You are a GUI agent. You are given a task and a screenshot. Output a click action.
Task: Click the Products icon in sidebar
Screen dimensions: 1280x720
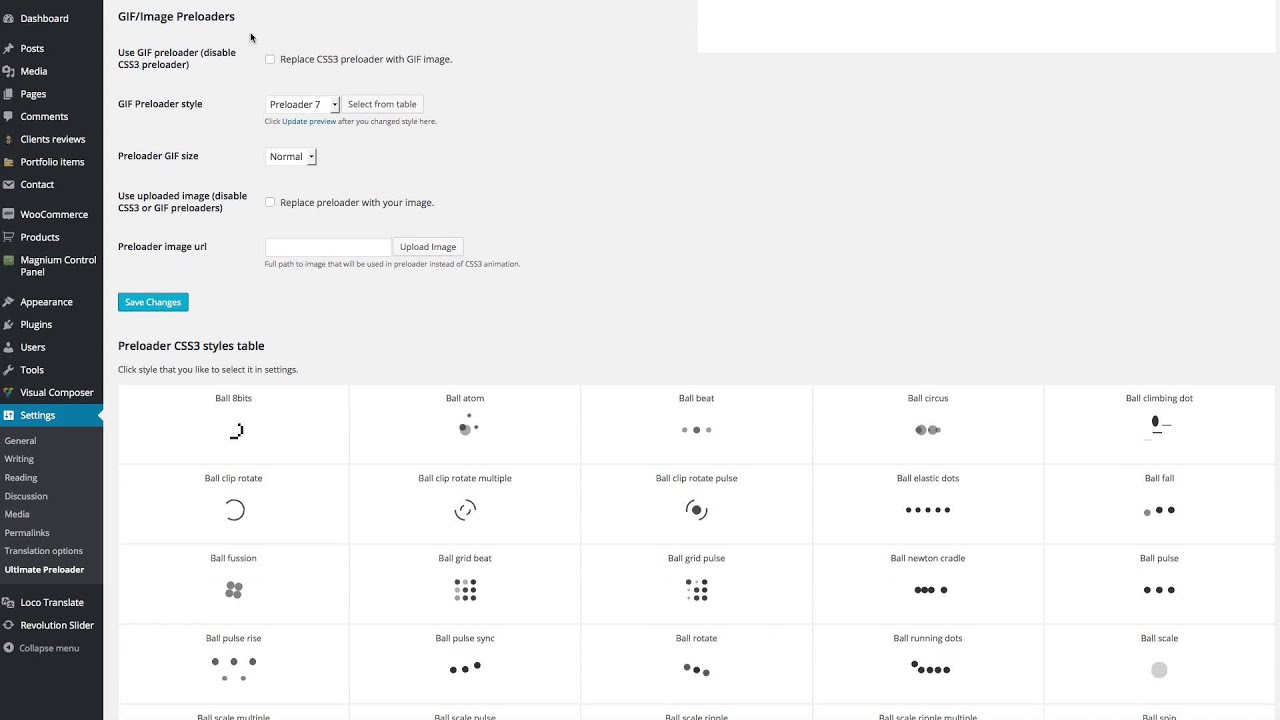[x=8, y=237]
